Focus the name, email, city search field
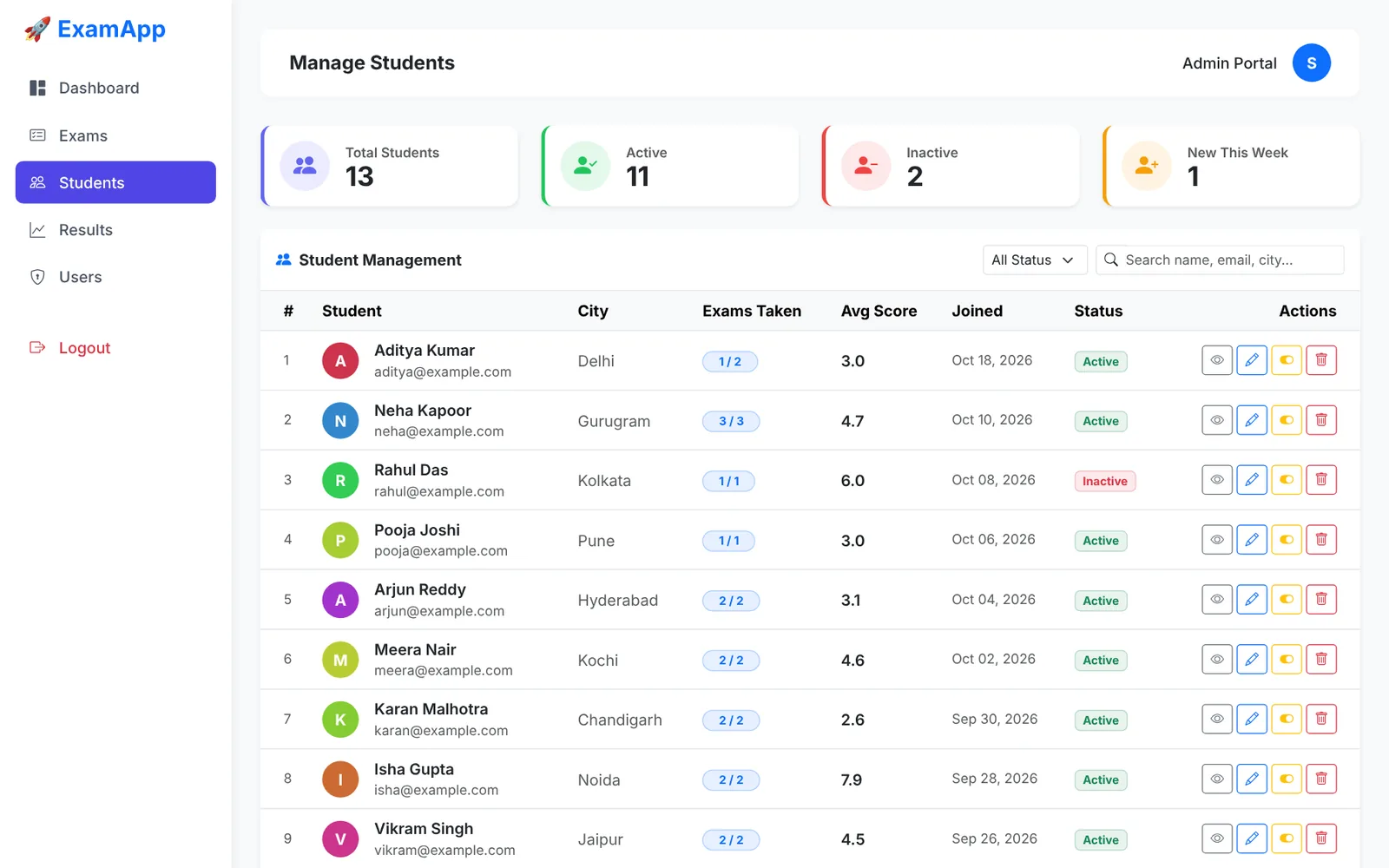1389x868 pixels. 1220,260
